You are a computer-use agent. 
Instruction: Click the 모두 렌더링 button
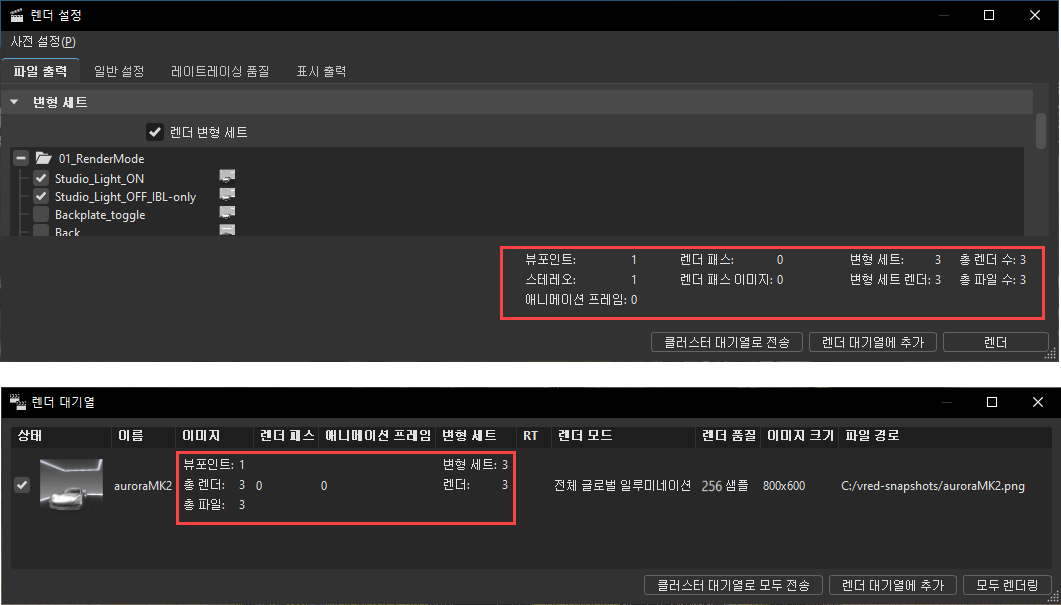[x=1008, y=585]
